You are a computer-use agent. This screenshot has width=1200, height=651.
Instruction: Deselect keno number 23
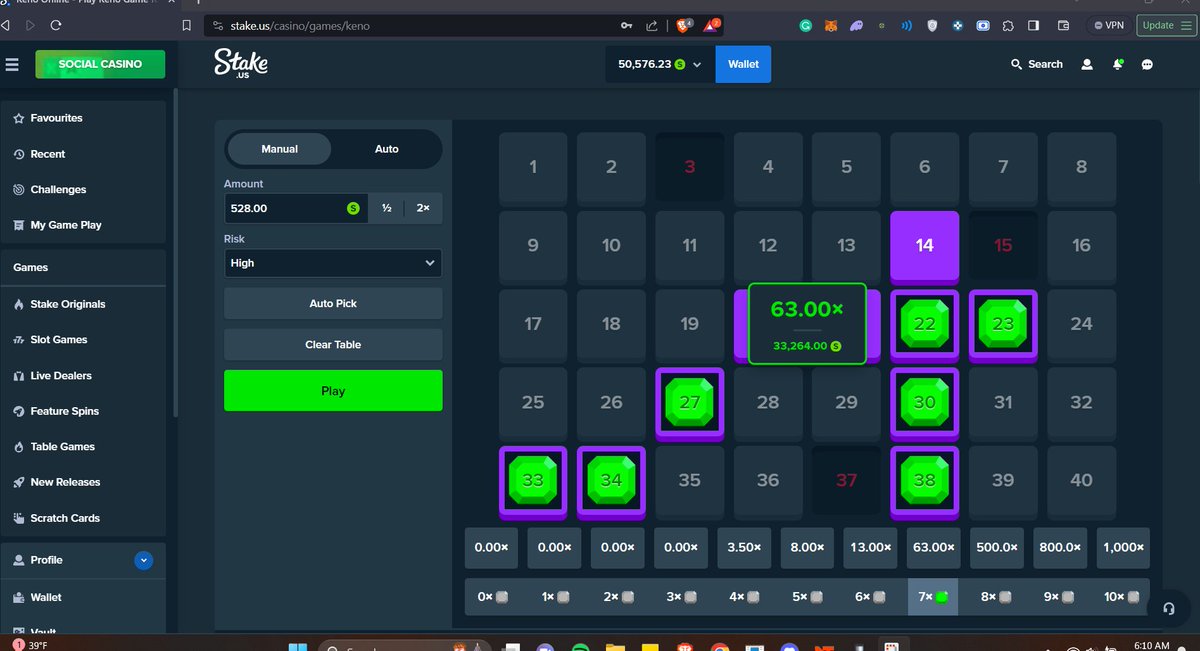click(1003, 324)
